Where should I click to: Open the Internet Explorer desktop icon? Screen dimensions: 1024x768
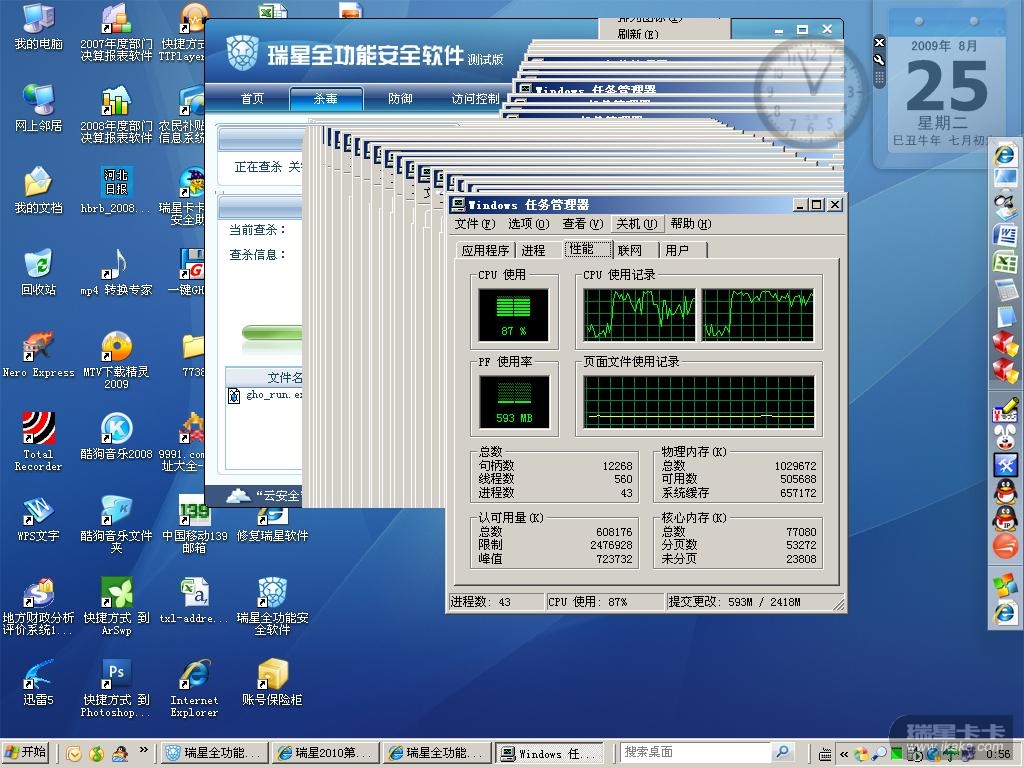click(194, 675)
